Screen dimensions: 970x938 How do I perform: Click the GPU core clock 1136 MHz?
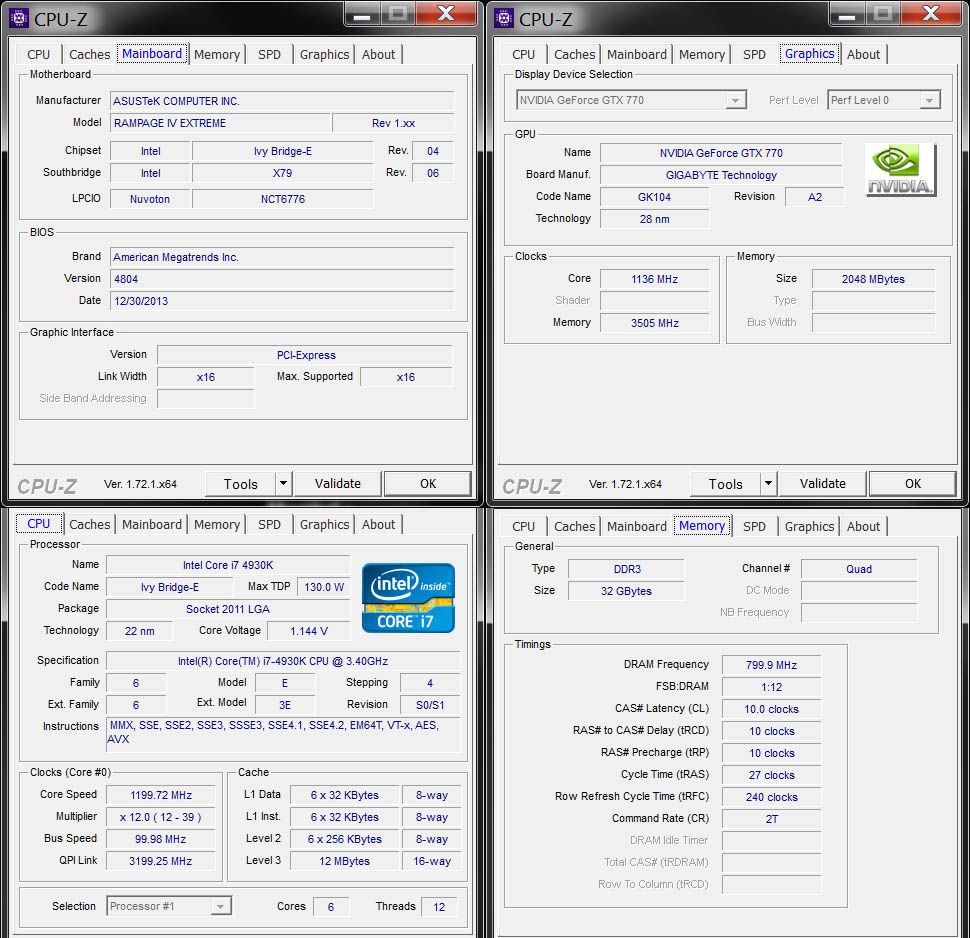pos(655,279)
